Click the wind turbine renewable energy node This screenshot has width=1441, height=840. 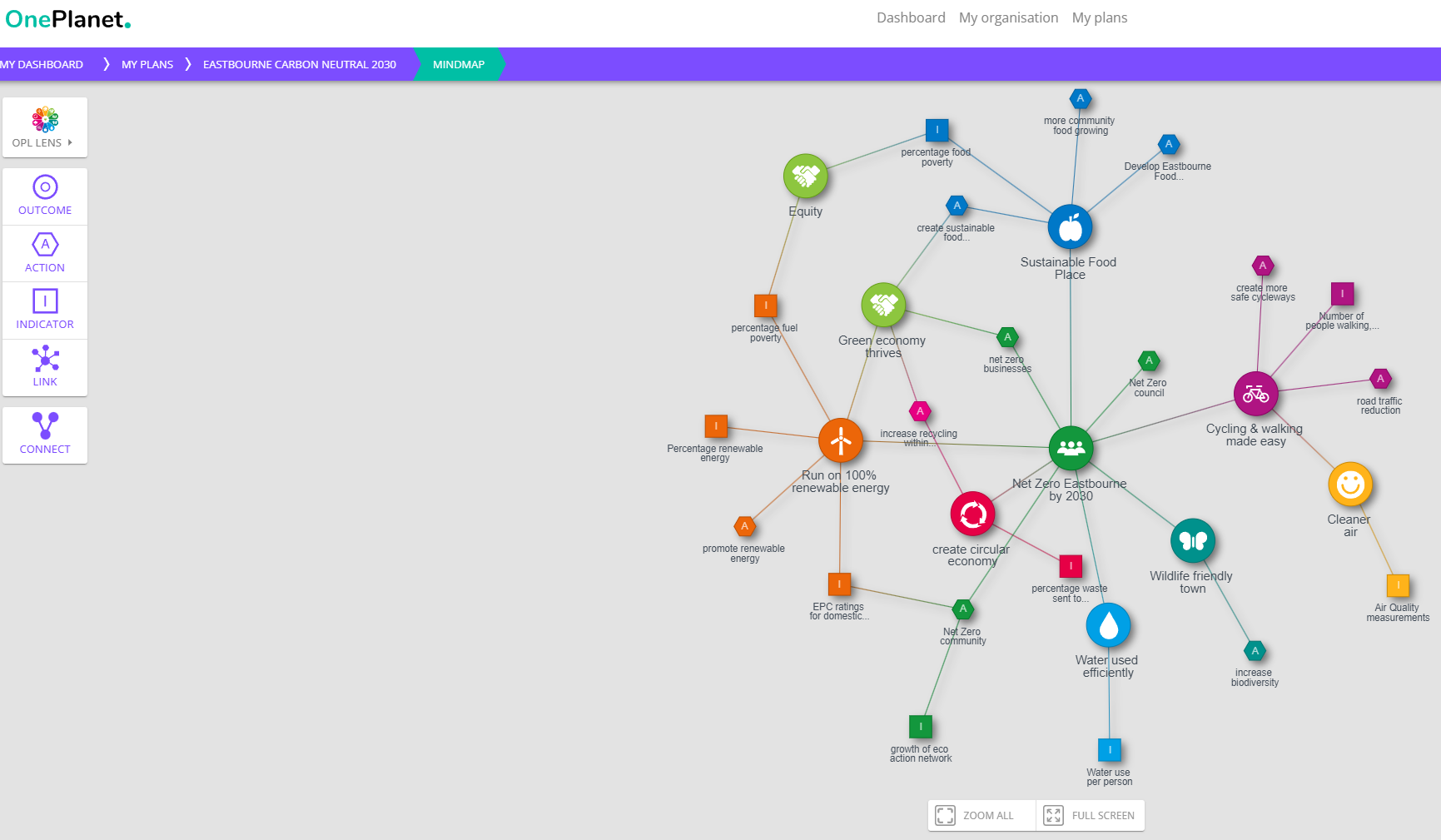[841, 440]
